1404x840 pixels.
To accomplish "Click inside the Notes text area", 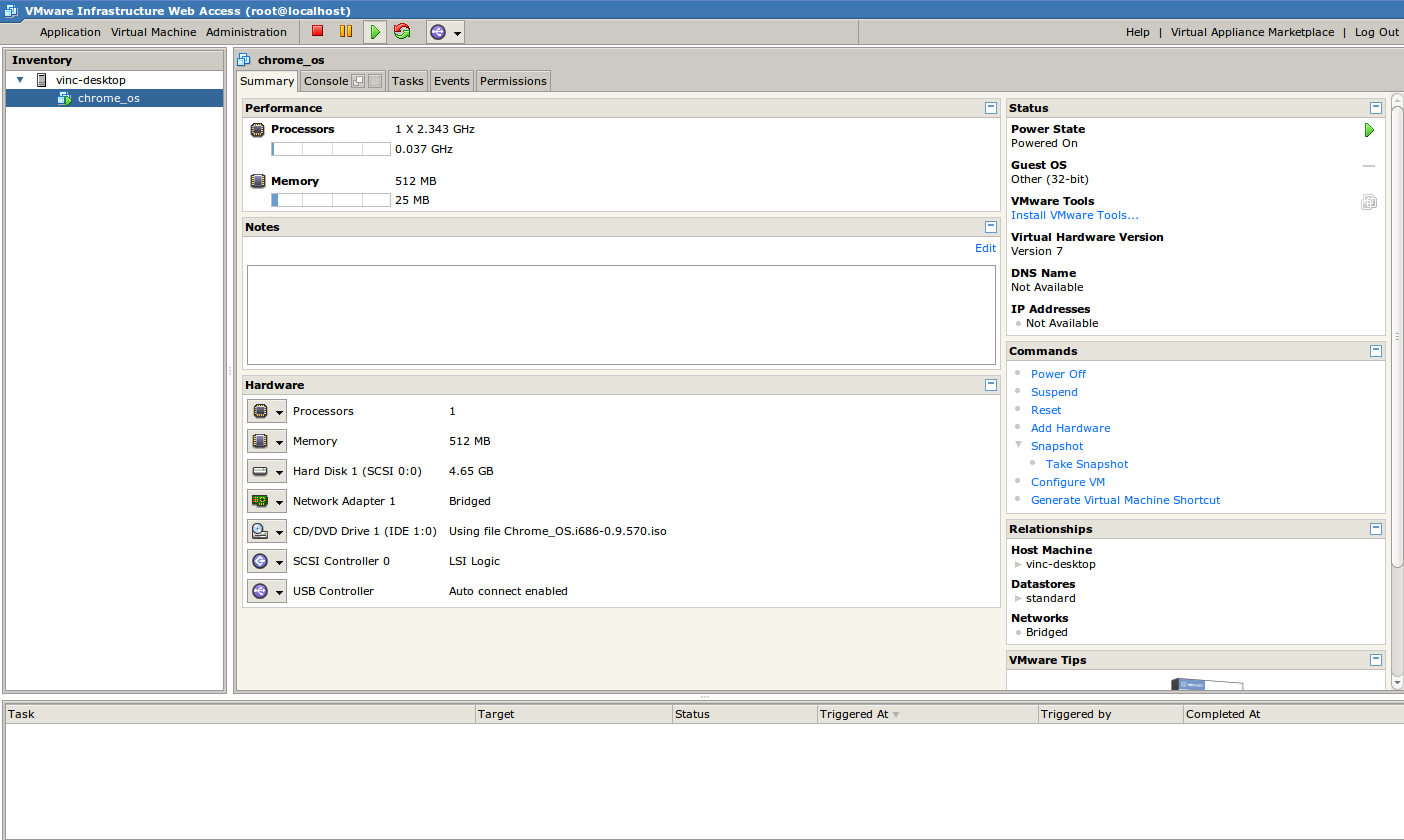I will 621,315.
